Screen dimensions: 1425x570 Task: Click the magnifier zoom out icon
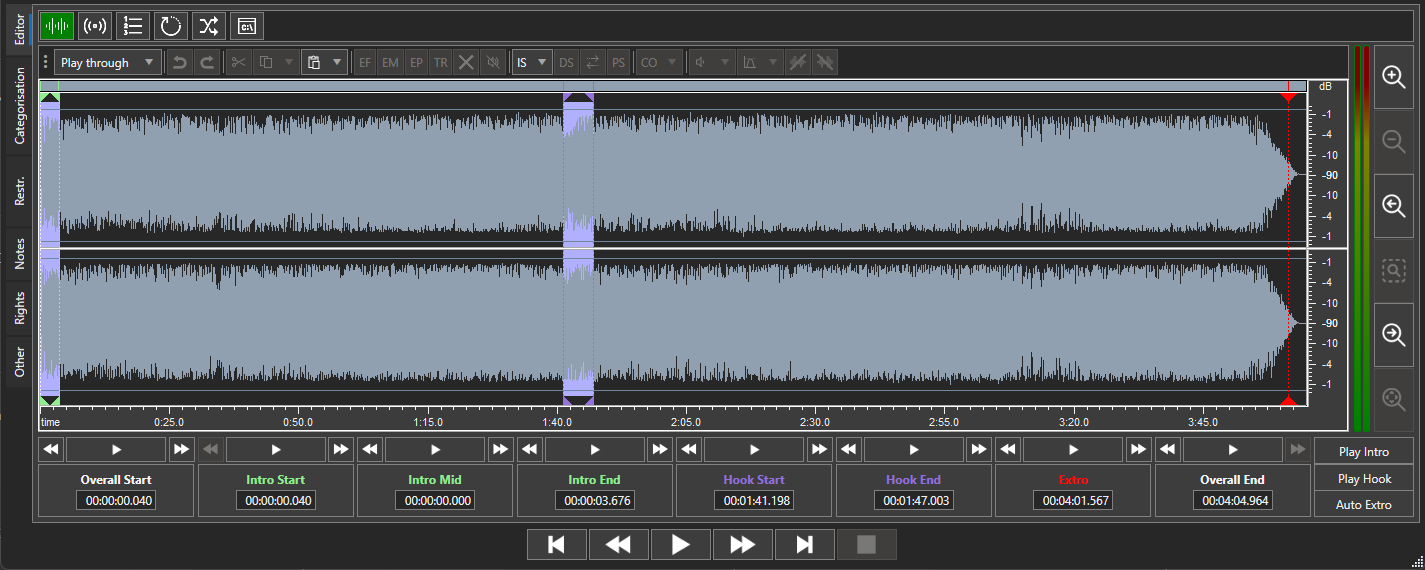1394,141
